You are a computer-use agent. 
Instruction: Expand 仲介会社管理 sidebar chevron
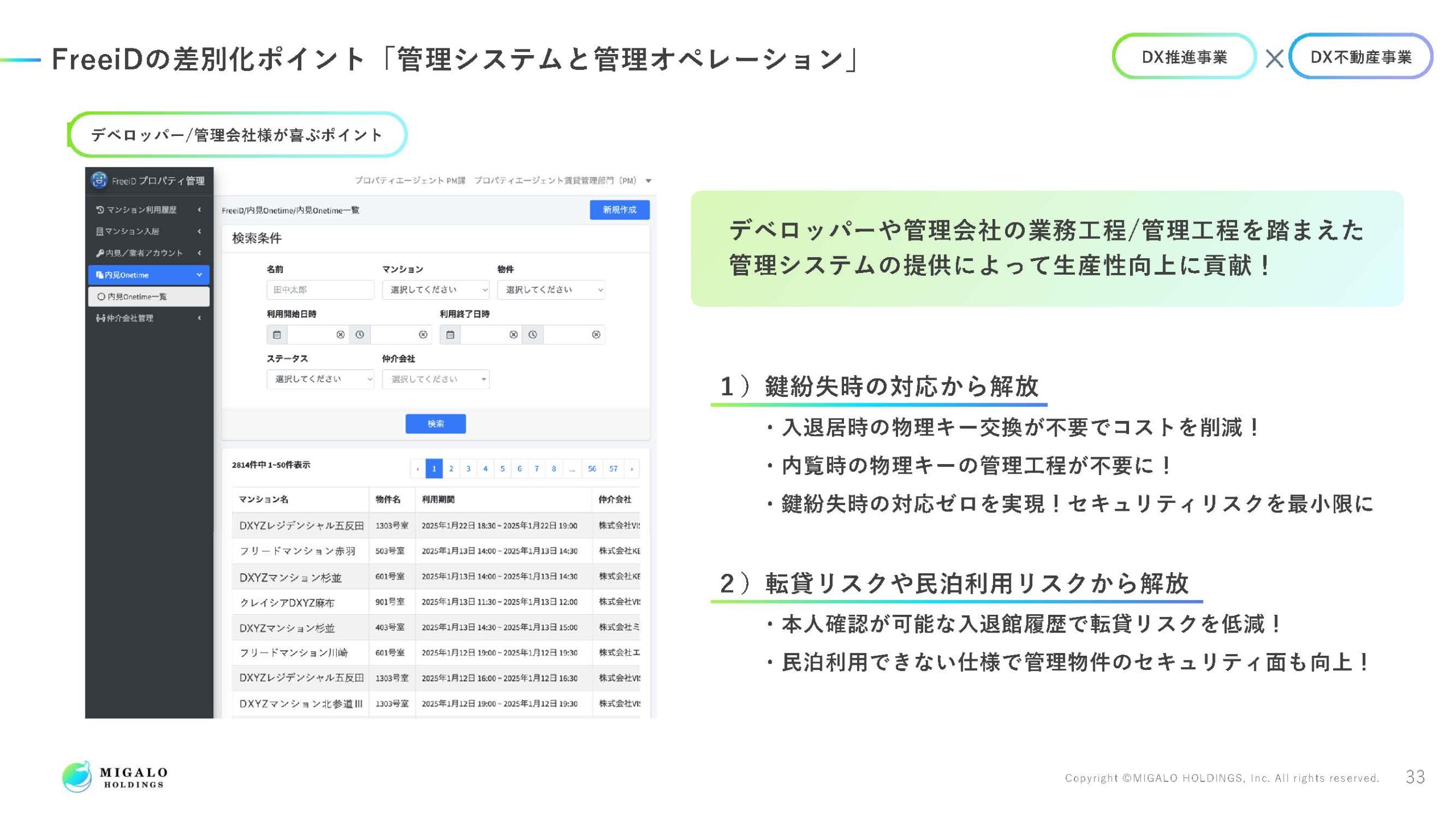[199, 318]
